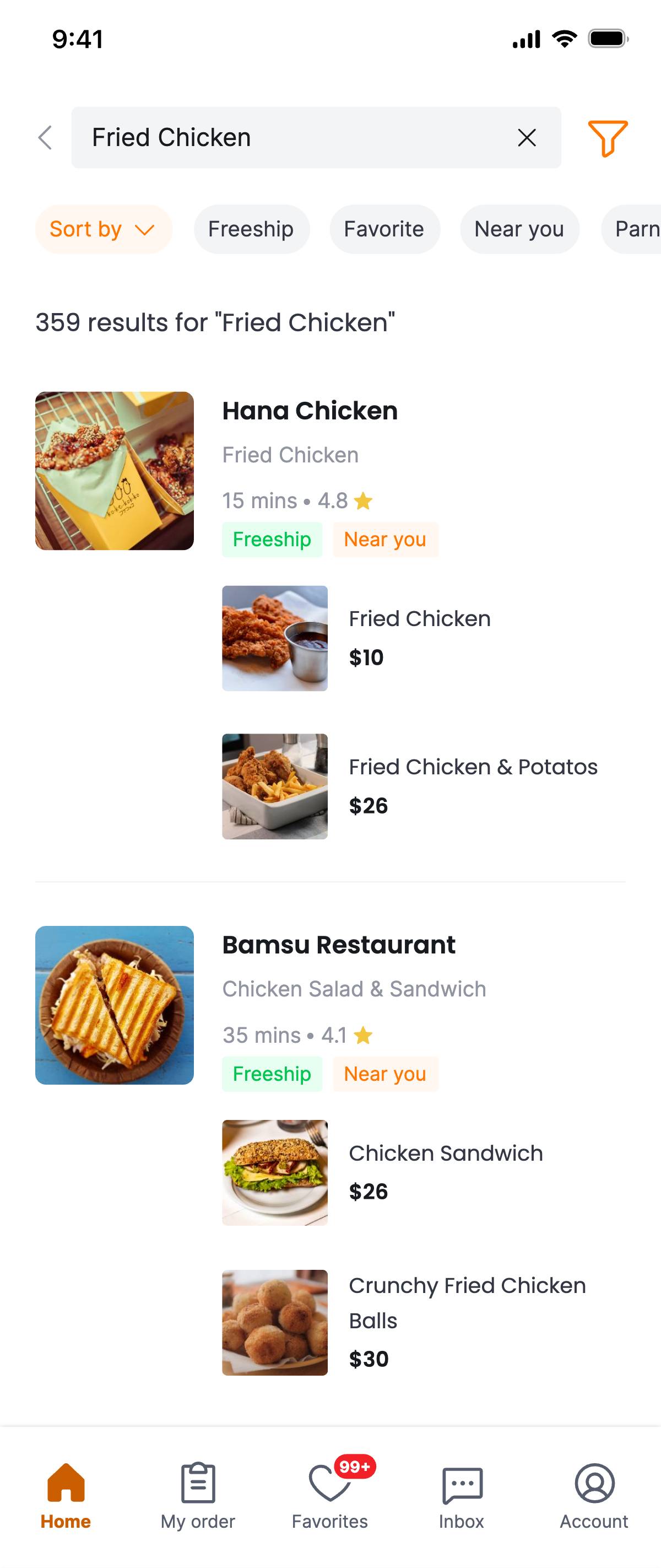The width and height of the screenshot is (661, 1568).
Task: Click the Fried Chicken search field
Action: tap(292, 138)
